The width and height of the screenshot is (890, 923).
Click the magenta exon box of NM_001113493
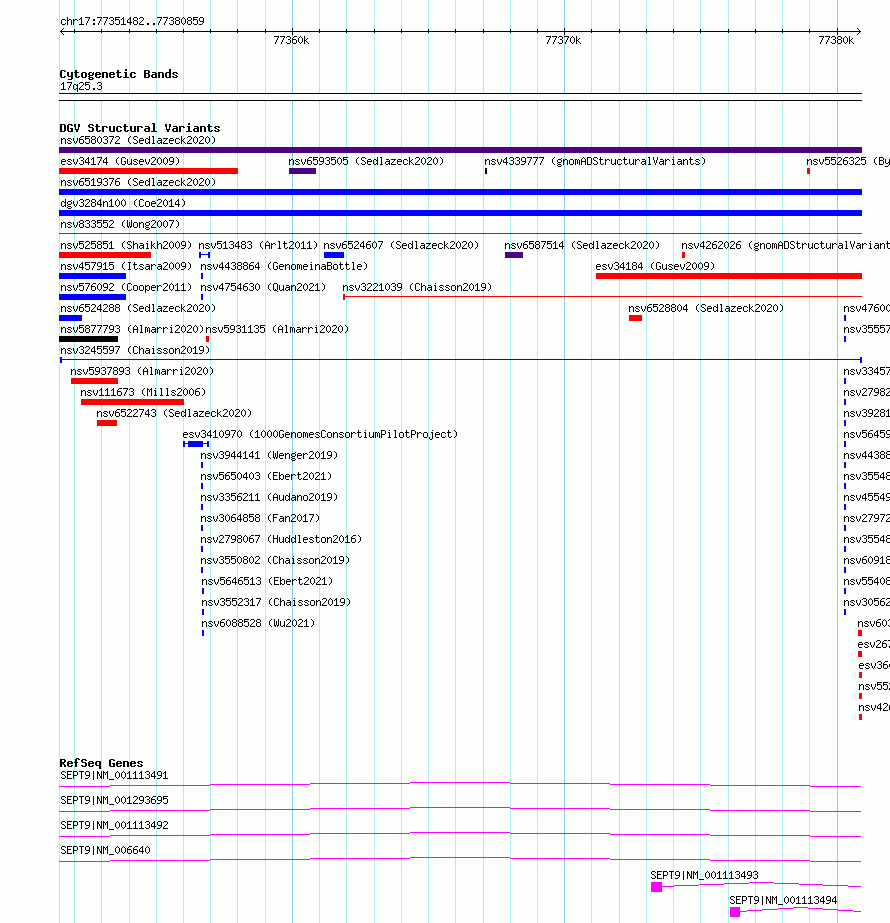[x=656, y=888]
